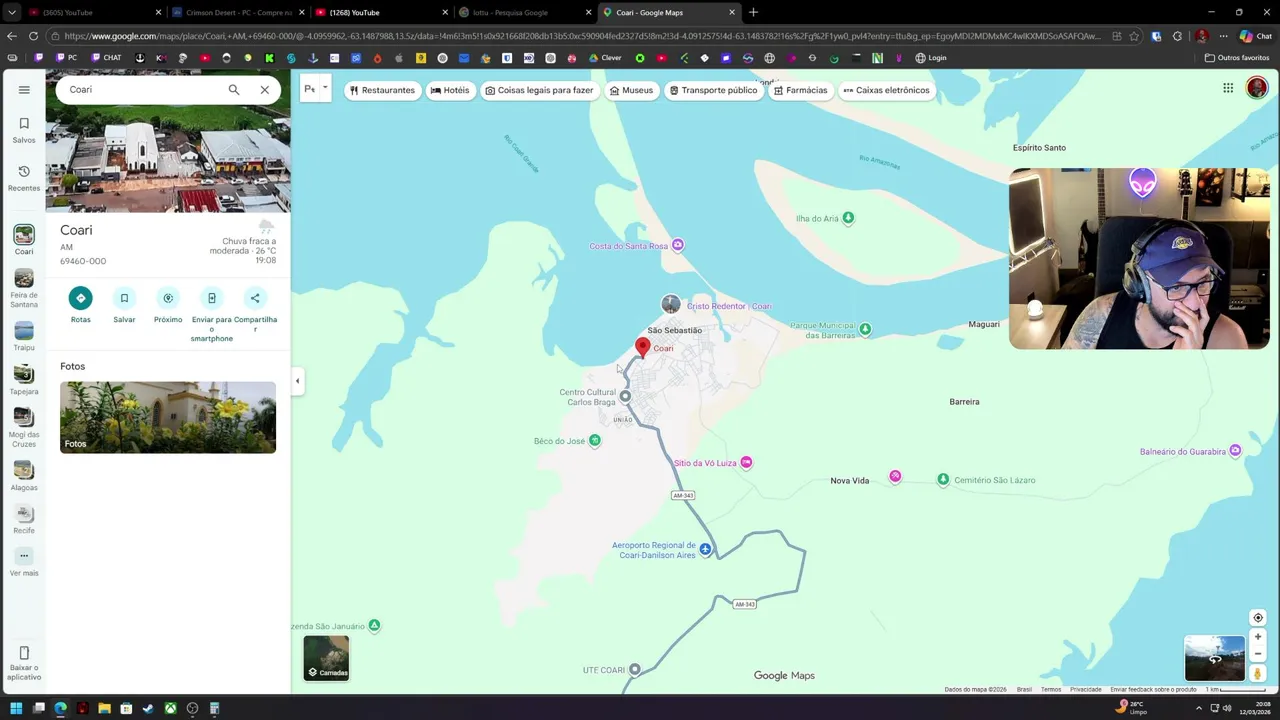Select Traipu recent place

[24, 336]
